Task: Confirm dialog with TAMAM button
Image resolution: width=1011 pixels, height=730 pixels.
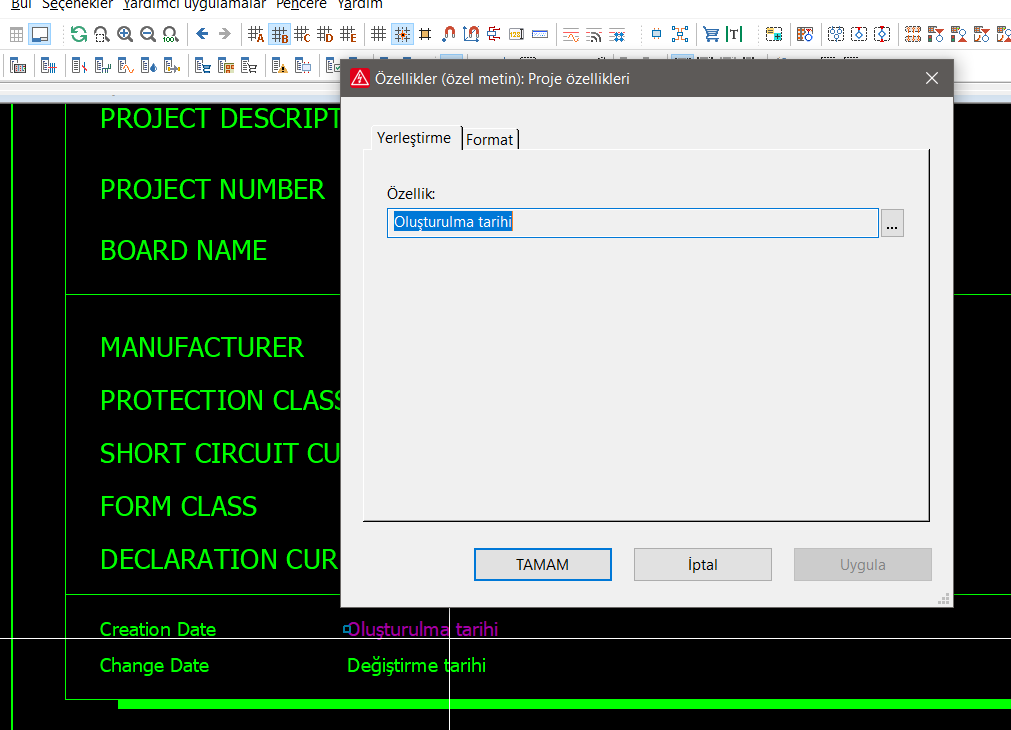Action: click(x=543, y=564)
